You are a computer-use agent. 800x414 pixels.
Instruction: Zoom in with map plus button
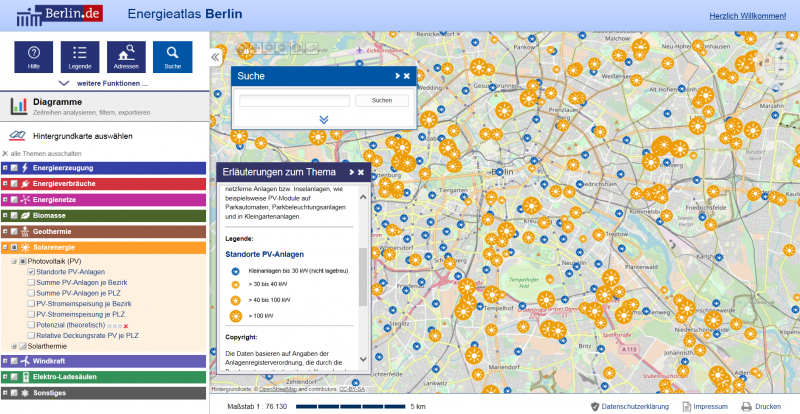click(781, 58)
